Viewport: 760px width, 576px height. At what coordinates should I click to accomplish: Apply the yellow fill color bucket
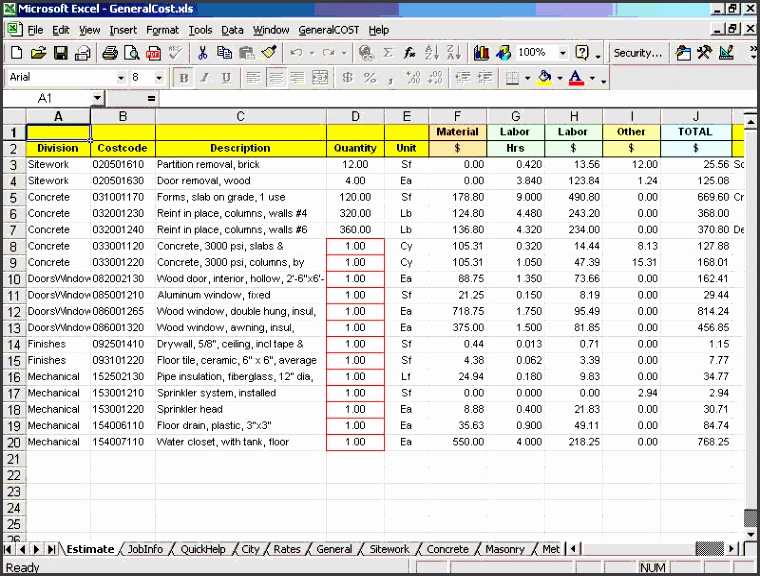pos(544,77)
